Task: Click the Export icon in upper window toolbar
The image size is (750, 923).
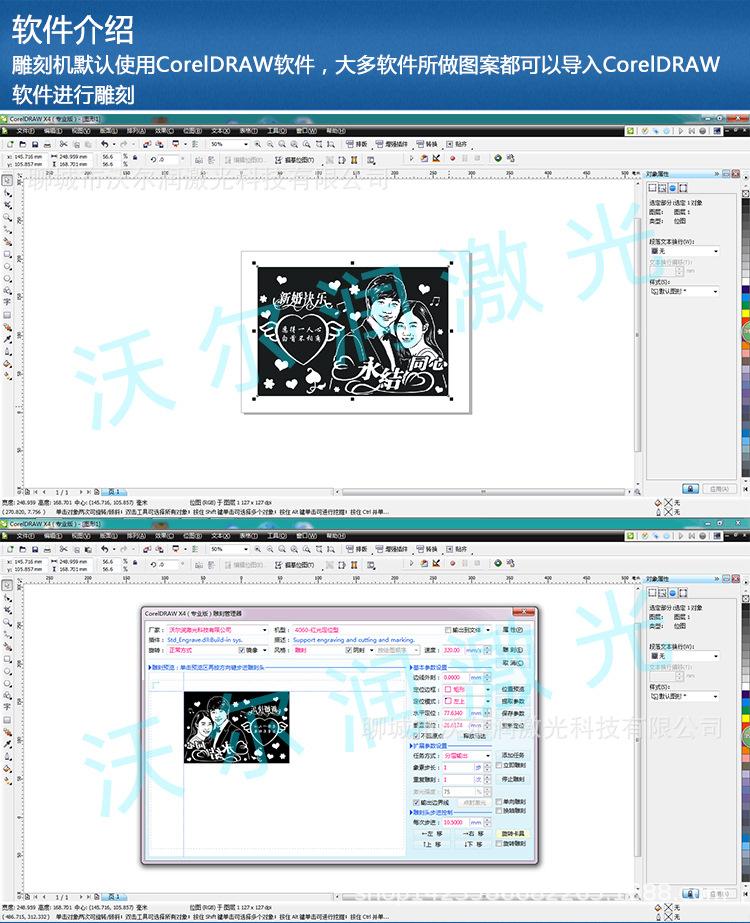Action: (159, 144)
